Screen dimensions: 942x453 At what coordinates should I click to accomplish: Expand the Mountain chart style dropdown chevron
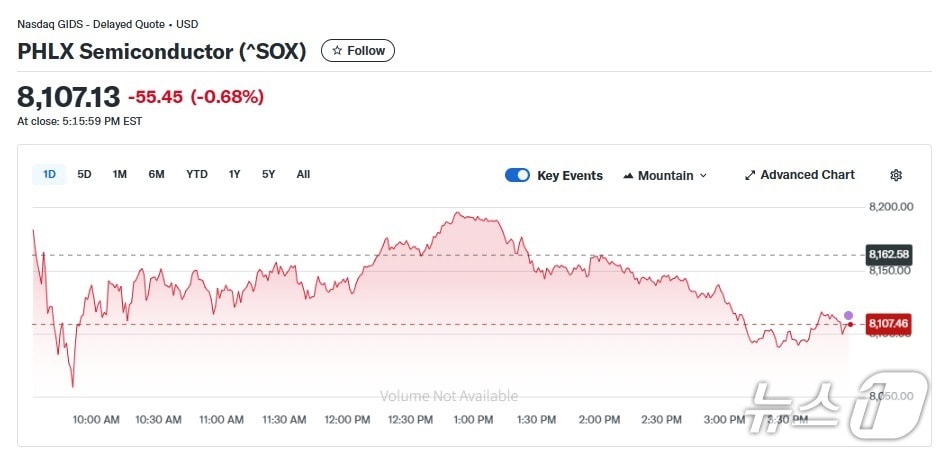703,175
